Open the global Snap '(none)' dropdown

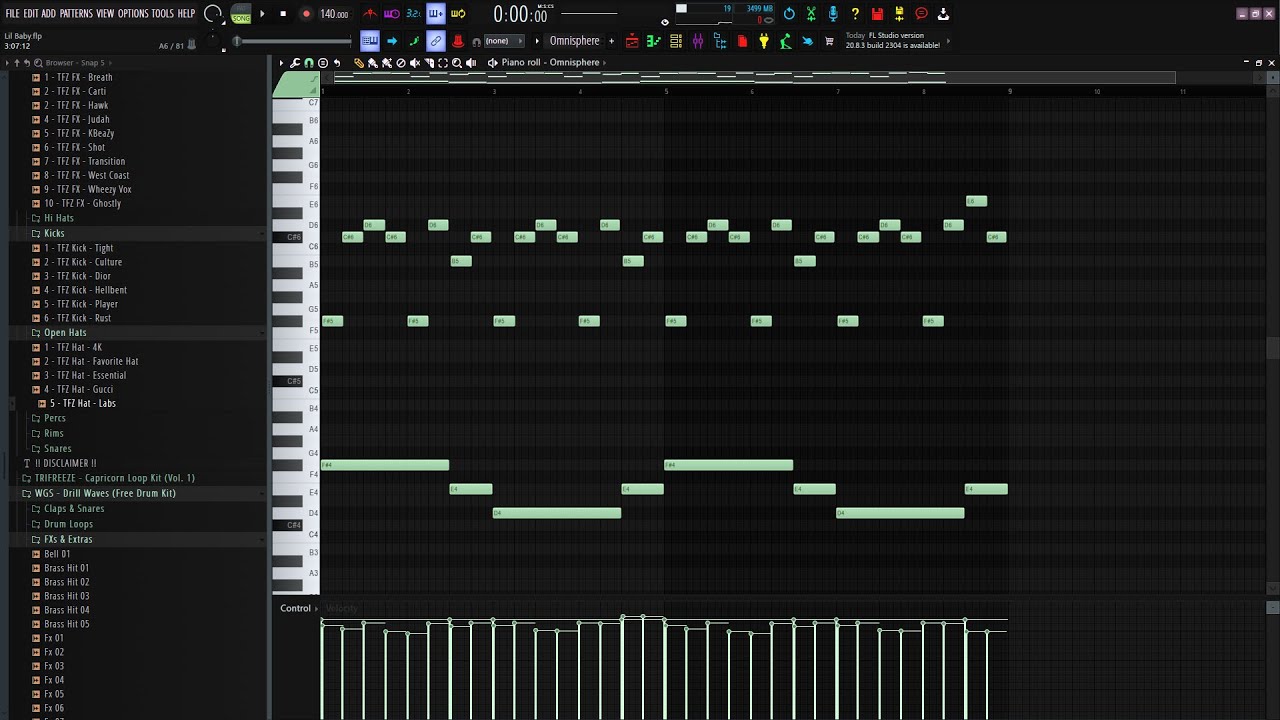tap(505, 41)
